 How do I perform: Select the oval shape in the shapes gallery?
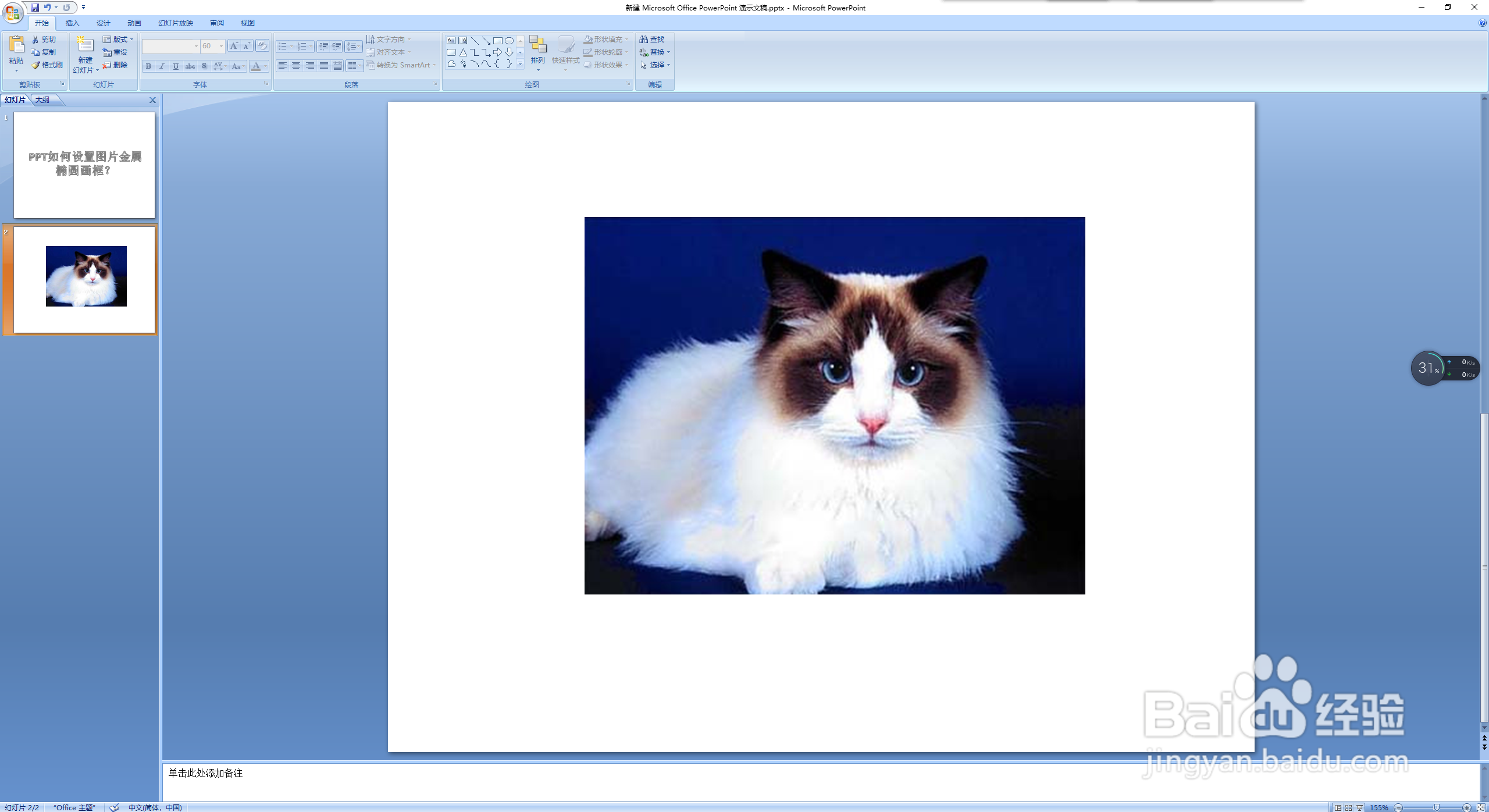pyautogui.click(x=509, y=41)
